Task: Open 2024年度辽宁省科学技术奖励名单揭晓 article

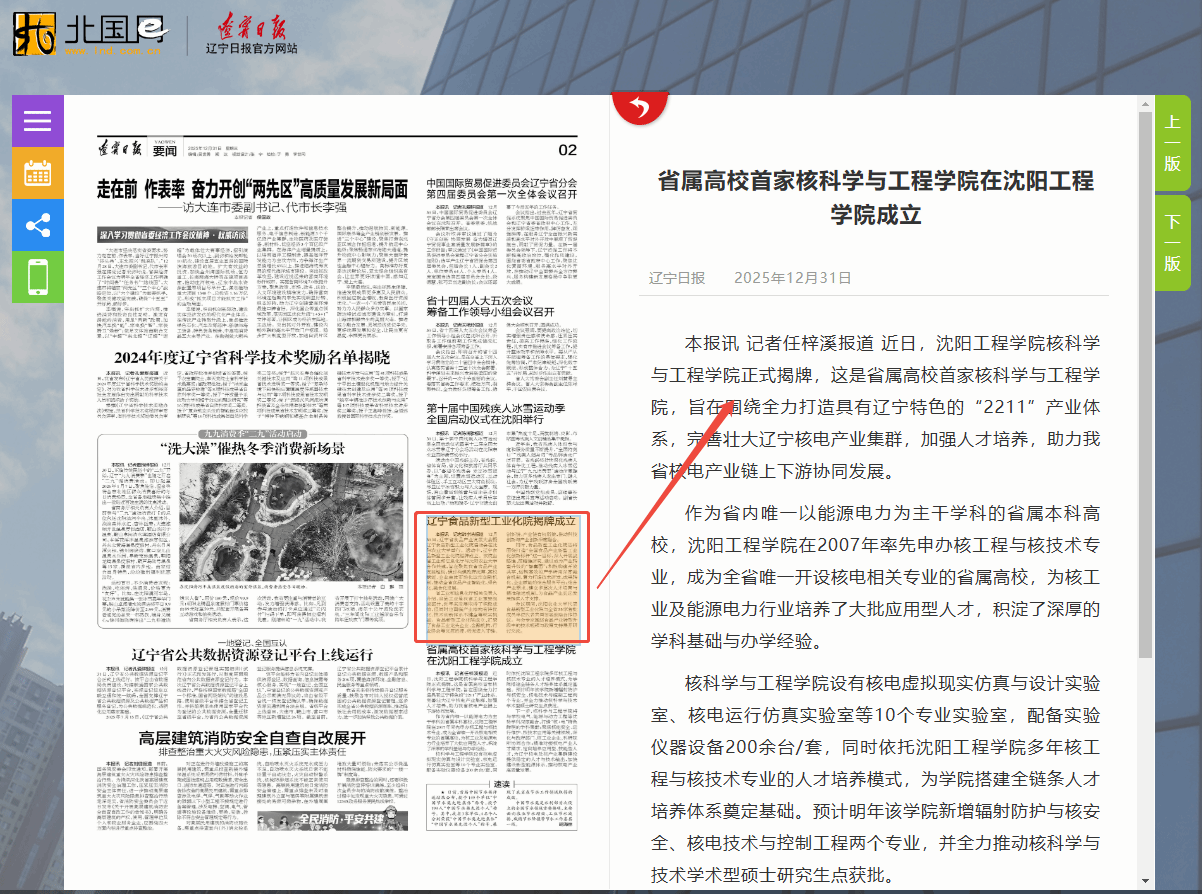Action: 251,358
